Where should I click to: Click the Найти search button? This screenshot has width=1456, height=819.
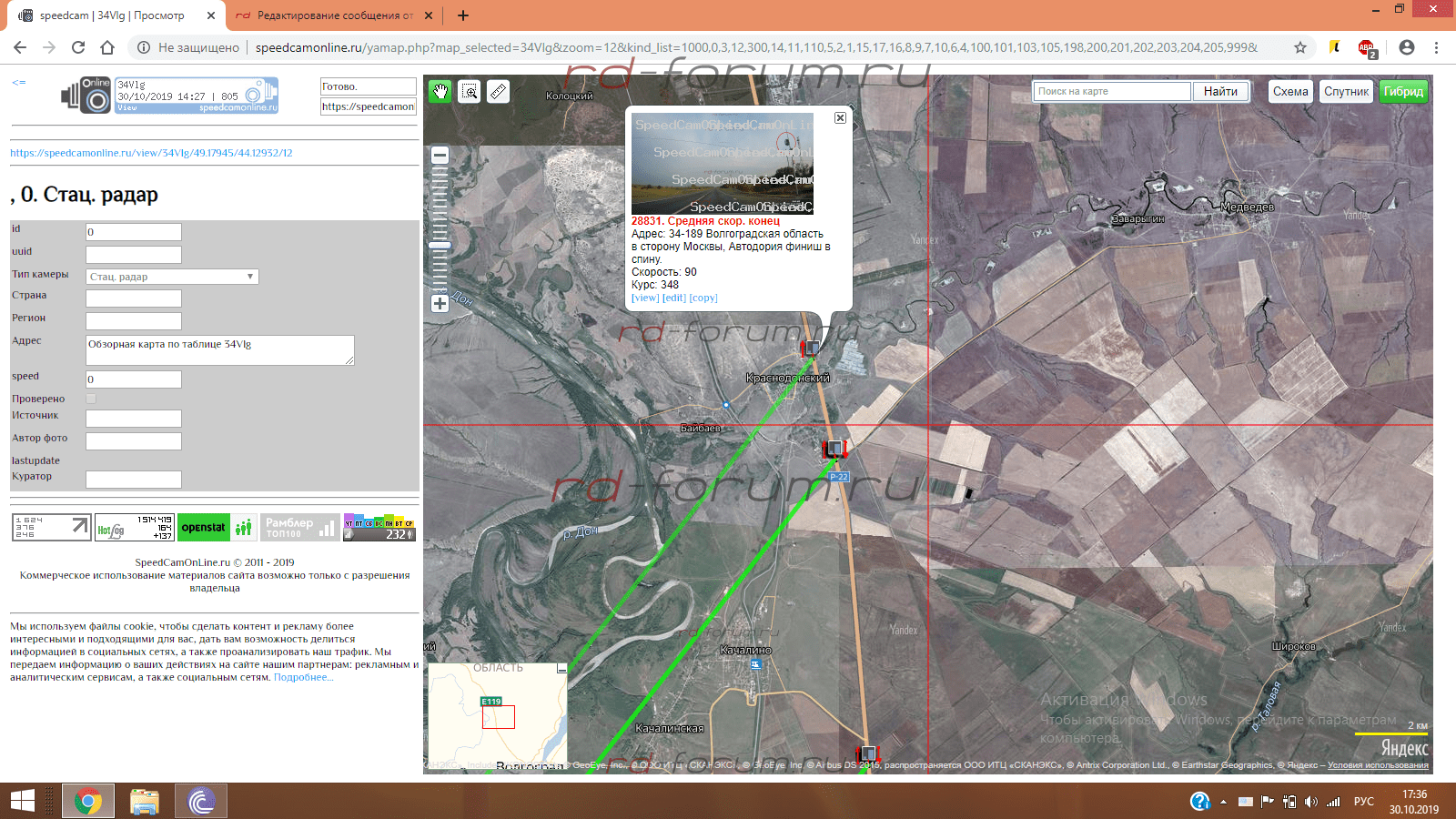pyautogui.click(x=1220, y=91)
